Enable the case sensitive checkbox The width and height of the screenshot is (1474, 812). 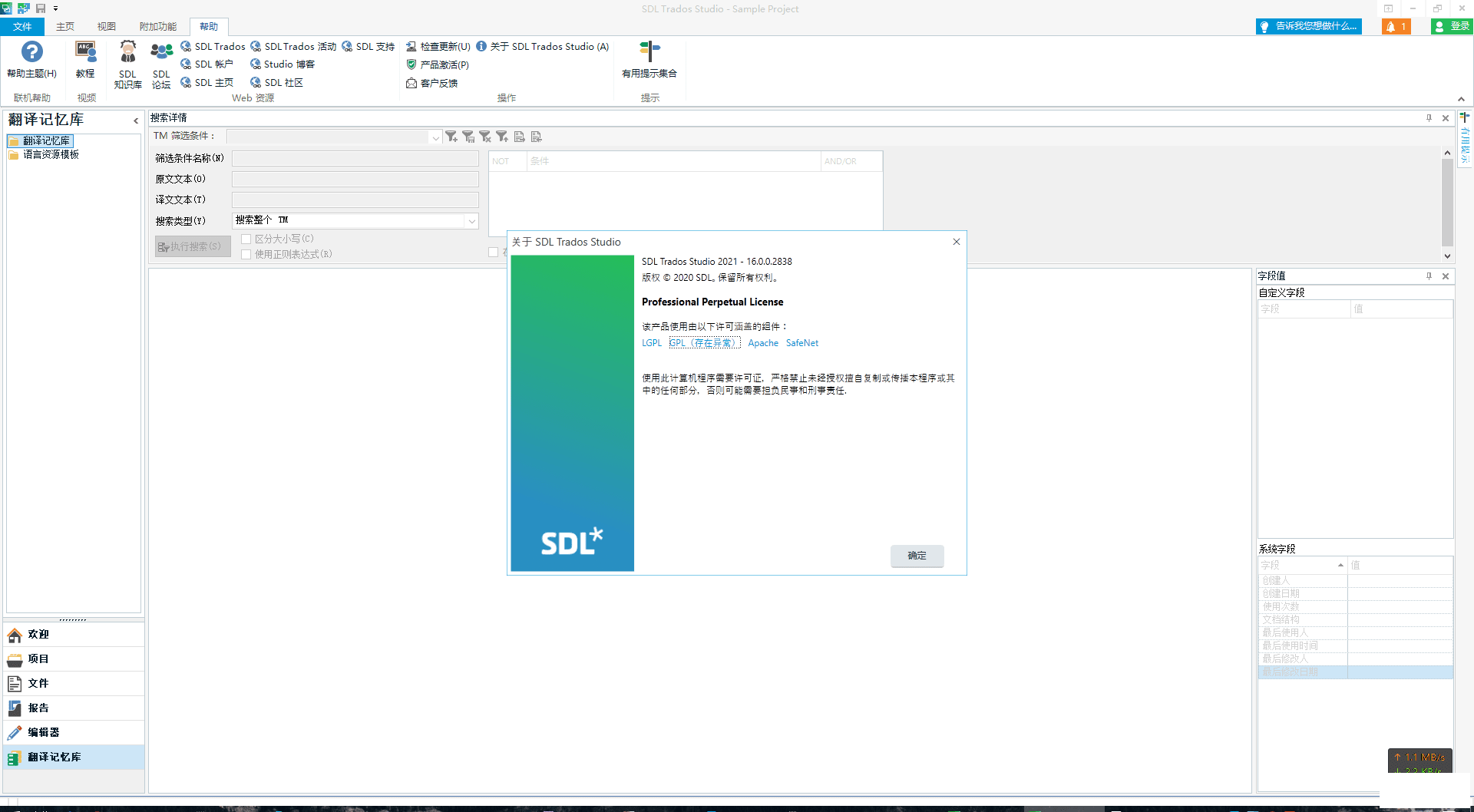tap(246, 239)
